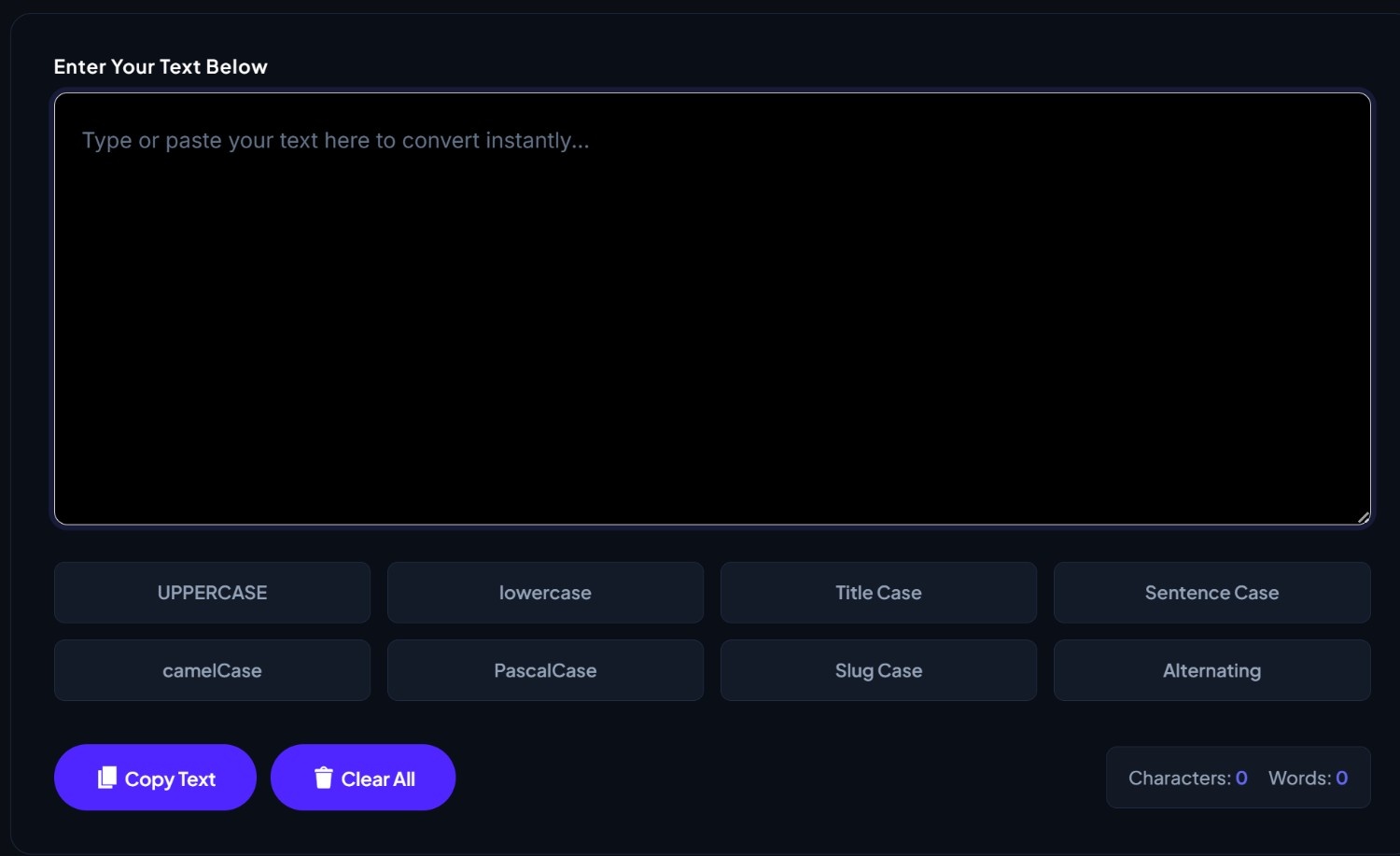Choose the Sentence Case option

click(x=1211, y=593)
